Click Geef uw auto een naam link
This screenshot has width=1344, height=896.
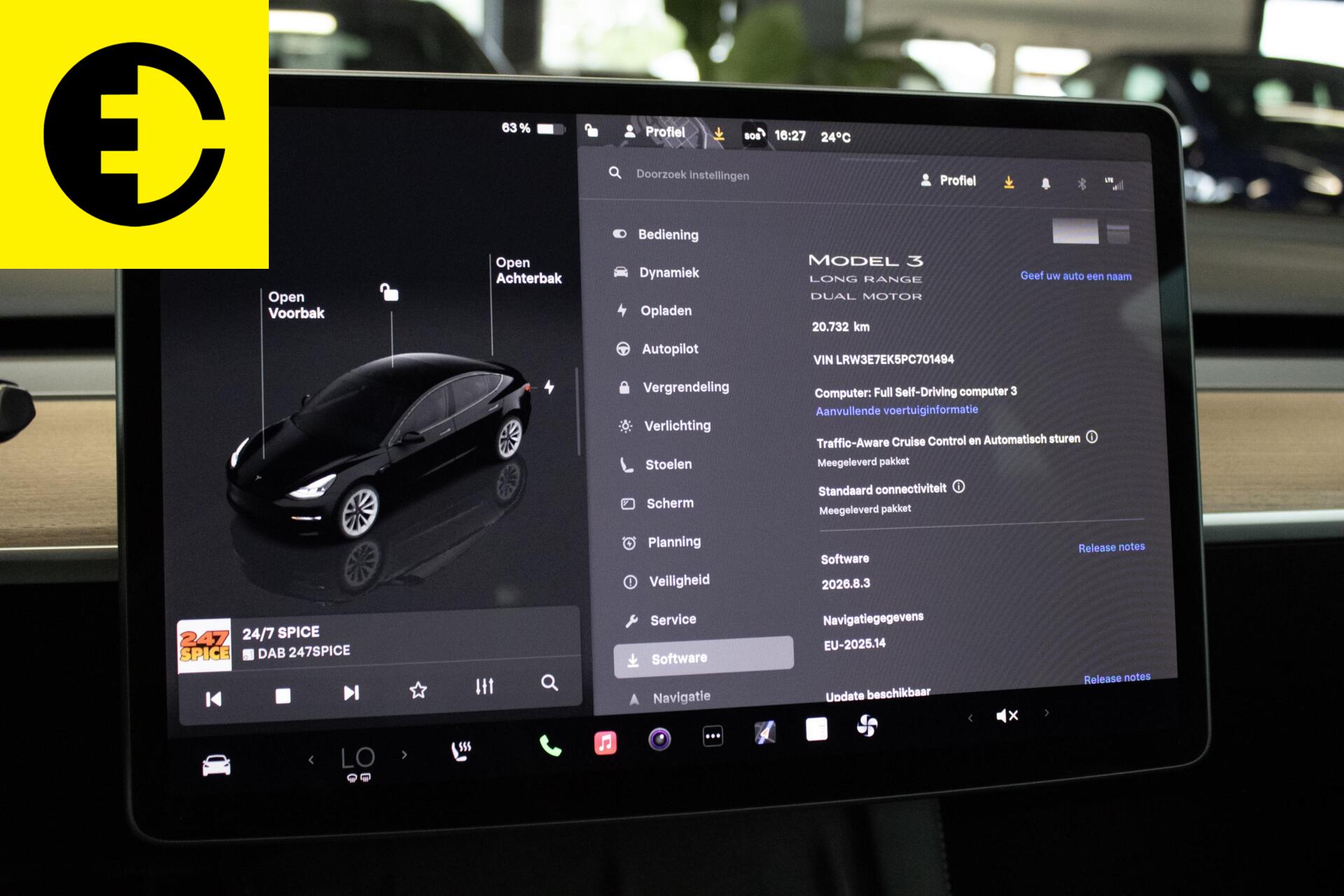[1076, 276]
